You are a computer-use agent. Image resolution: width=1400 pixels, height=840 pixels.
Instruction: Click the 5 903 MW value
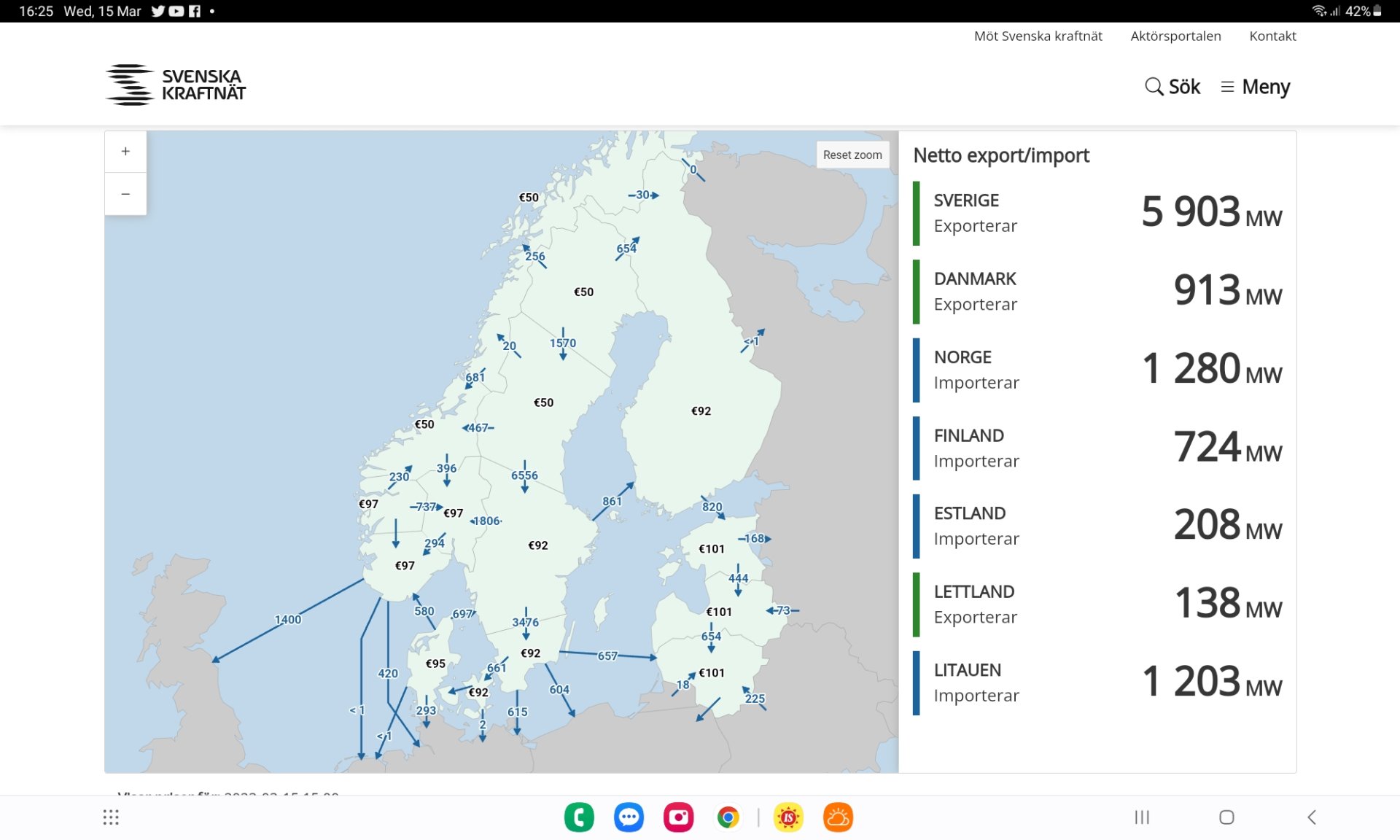tap(1211, 212)
